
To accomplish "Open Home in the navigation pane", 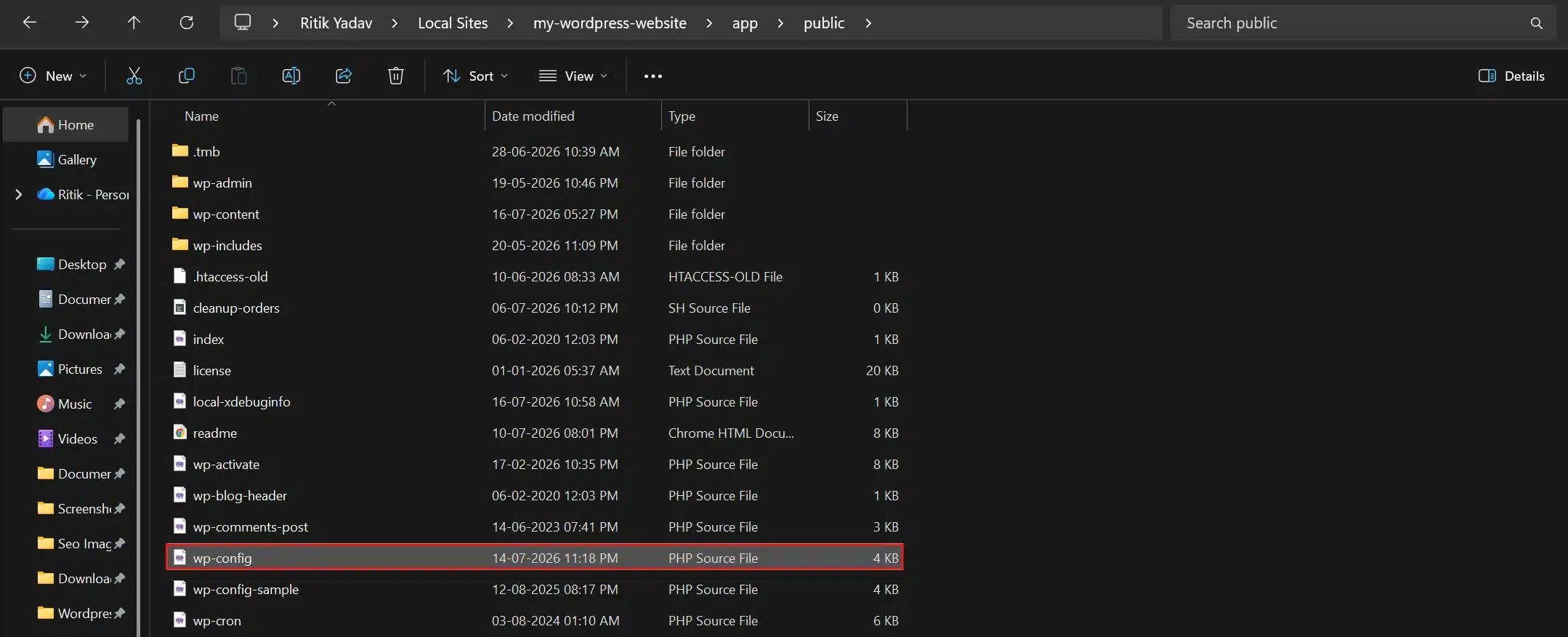I will (x=65, y=124).
